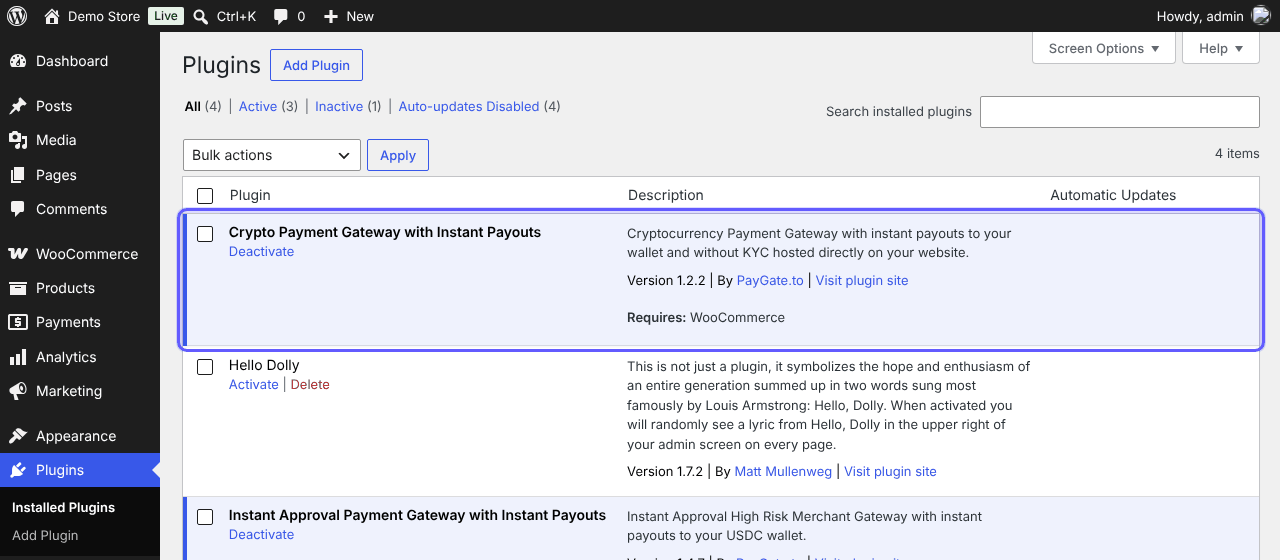1280x560 pixels.
Task: Click the Demo Store site name
Action: click(104, 17)
